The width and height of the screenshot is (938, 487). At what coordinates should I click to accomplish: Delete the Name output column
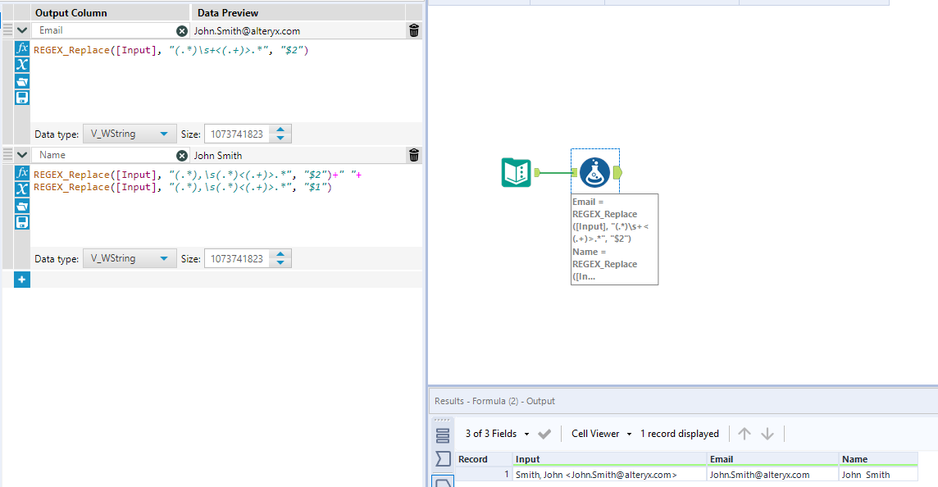[x=414, y=155]
